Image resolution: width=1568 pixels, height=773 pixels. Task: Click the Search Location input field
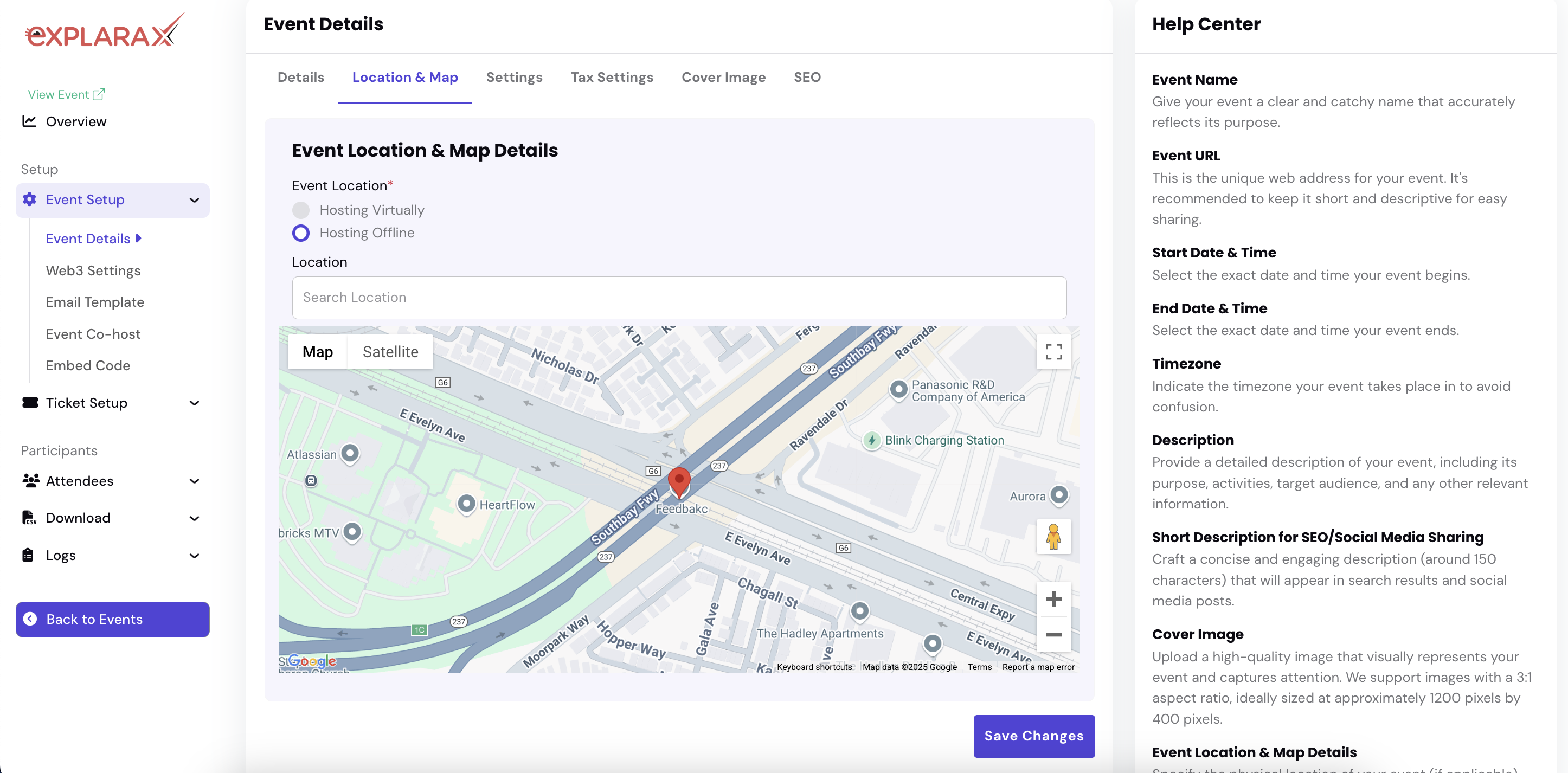pyautogui.click(x=679, y=298)
